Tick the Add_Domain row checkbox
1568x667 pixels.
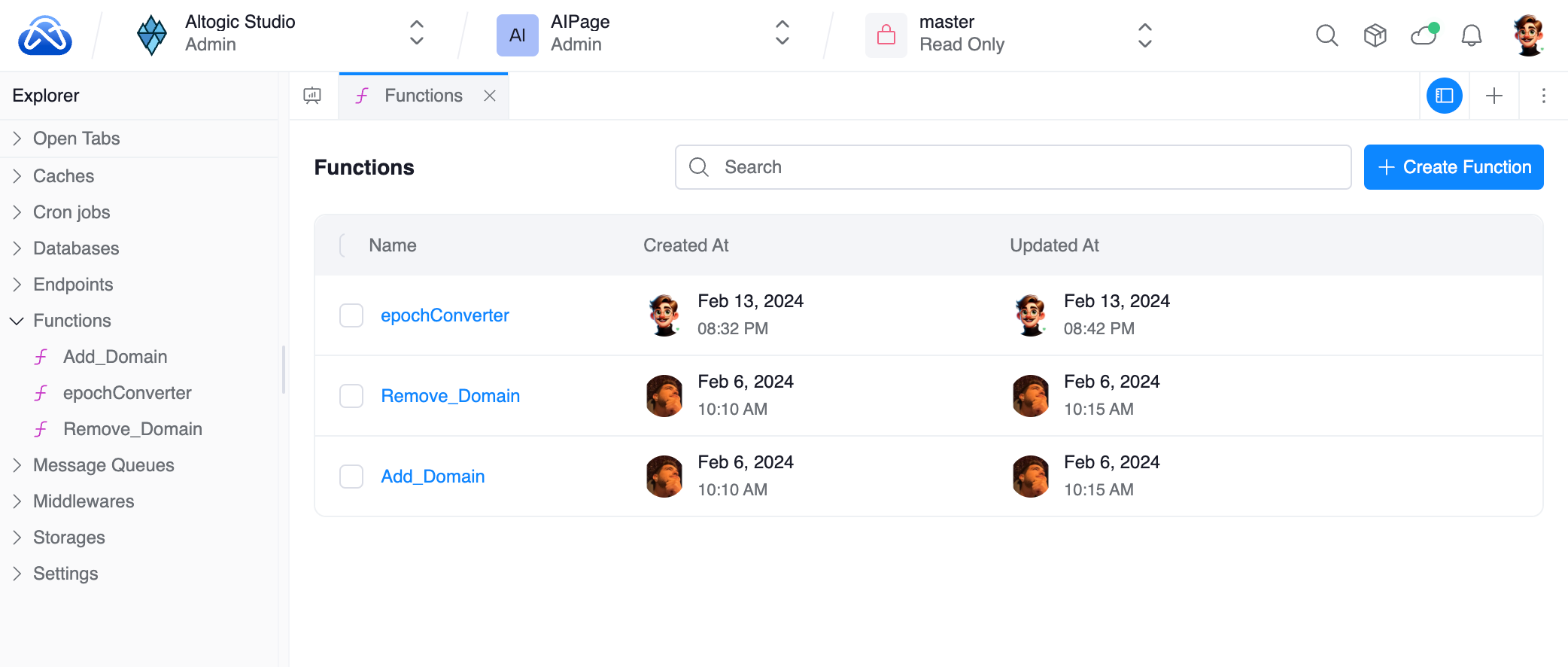point(351,477)
